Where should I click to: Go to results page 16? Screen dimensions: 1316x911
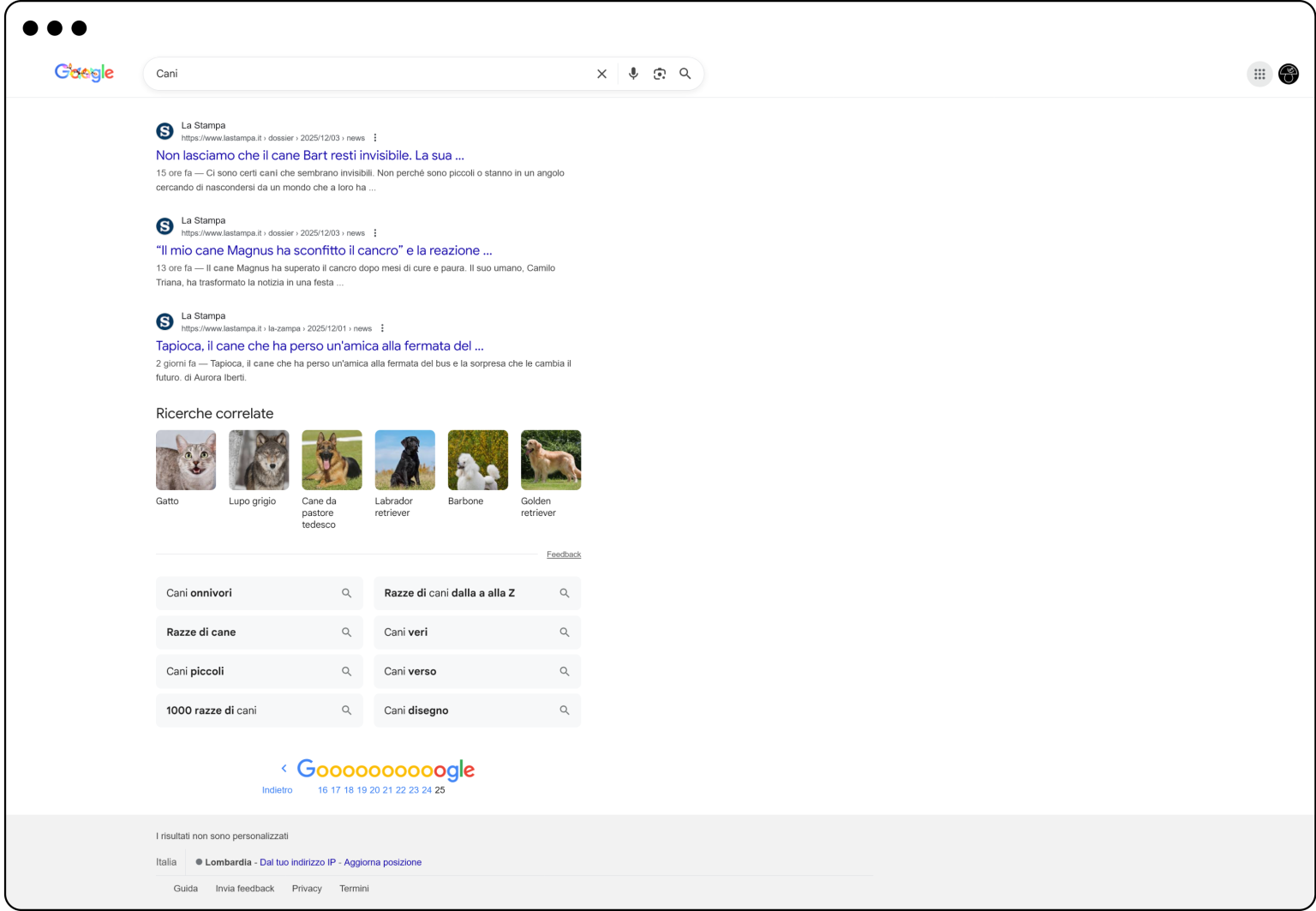[x=323, y=790]
